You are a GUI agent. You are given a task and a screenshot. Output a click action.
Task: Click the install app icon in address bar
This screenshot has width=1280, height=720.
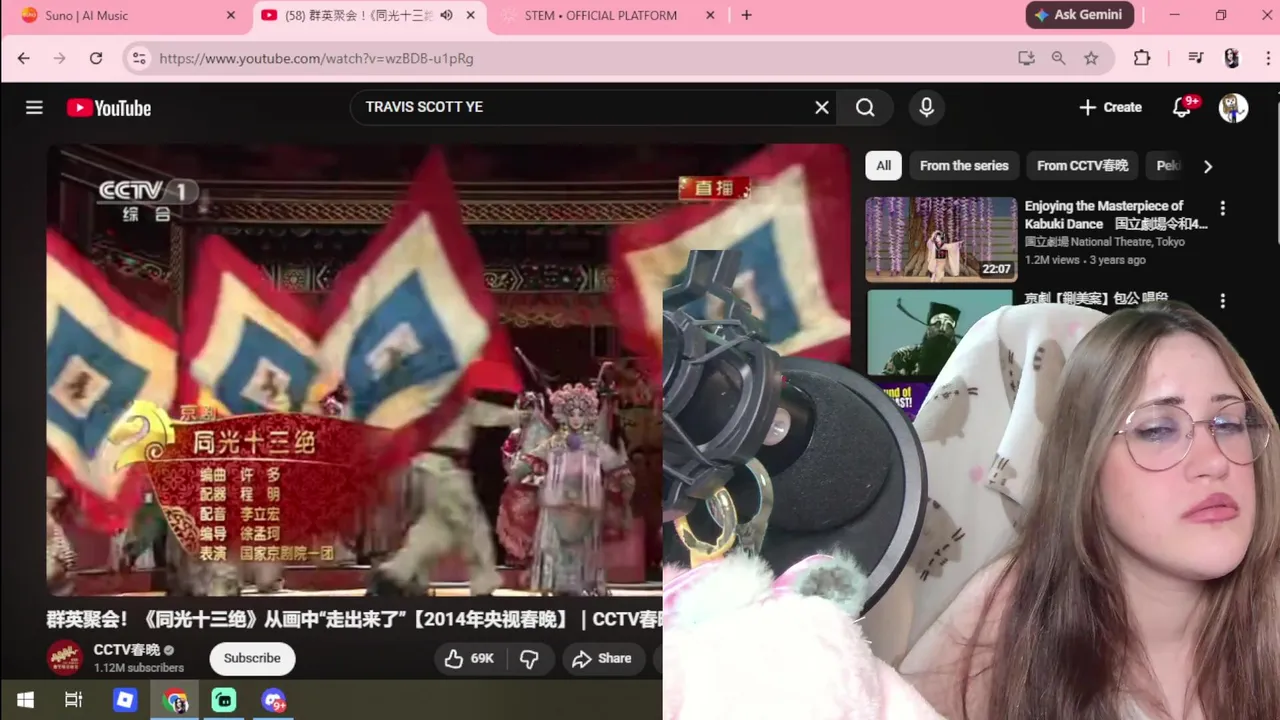[1026, 58]
